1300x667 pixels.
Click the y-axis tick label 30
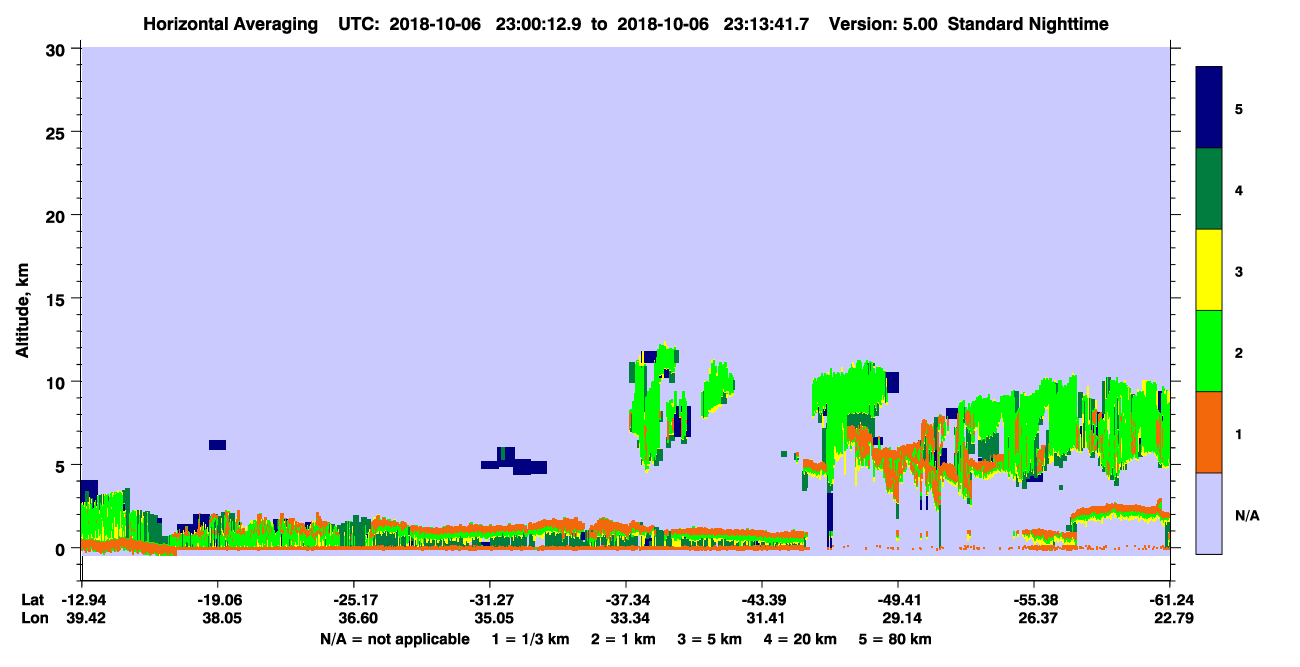[58, 49]
